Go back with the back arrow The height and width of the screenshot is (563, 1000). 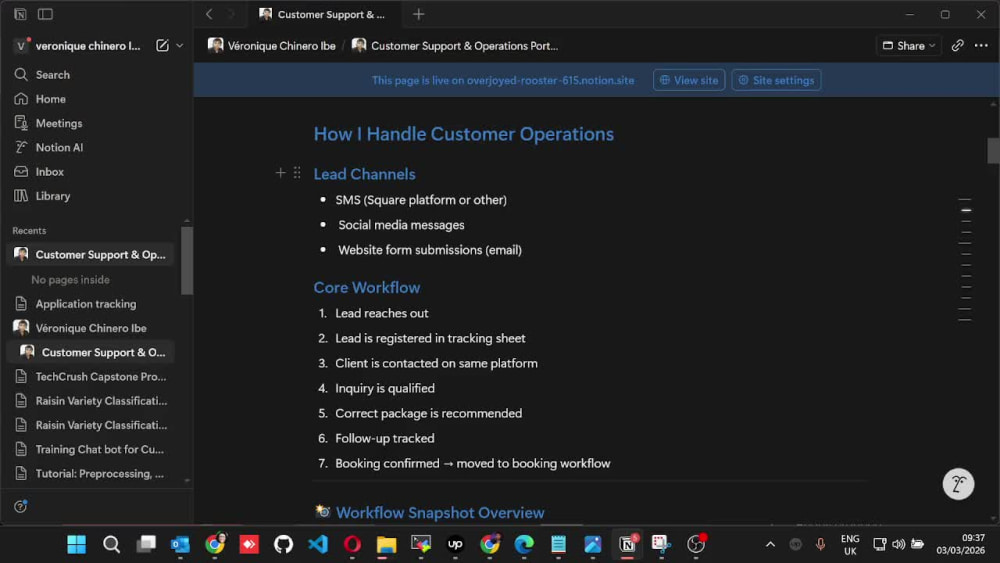(209, 14)
